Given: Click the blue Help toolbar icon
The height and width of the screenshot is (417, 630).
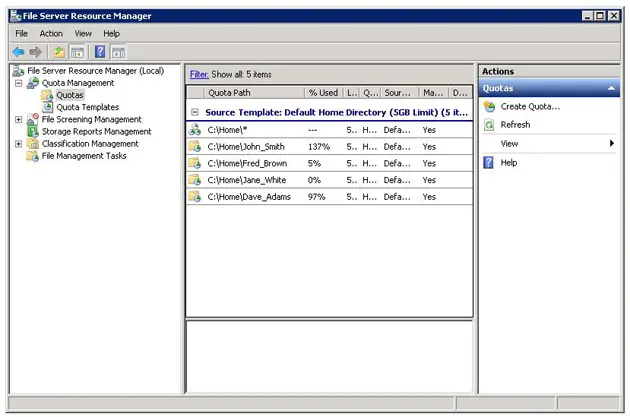Looking at the screenshot, I should 100,52.
